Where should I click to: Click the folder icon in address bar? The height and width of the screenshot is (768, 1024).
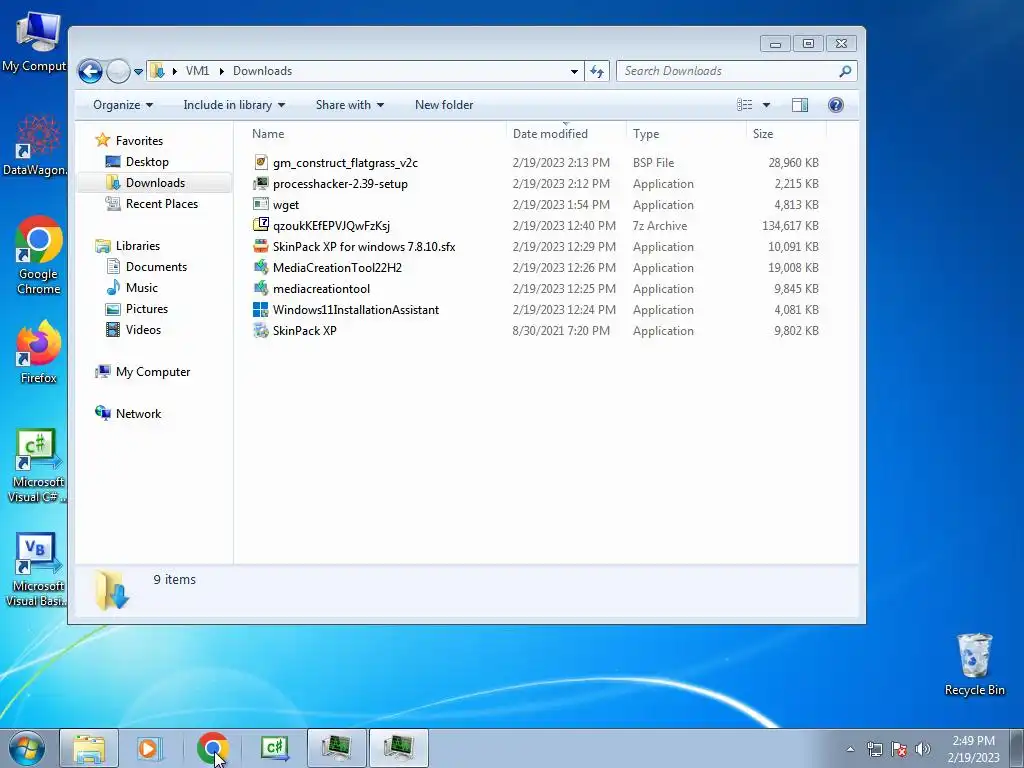coord(157,71)
